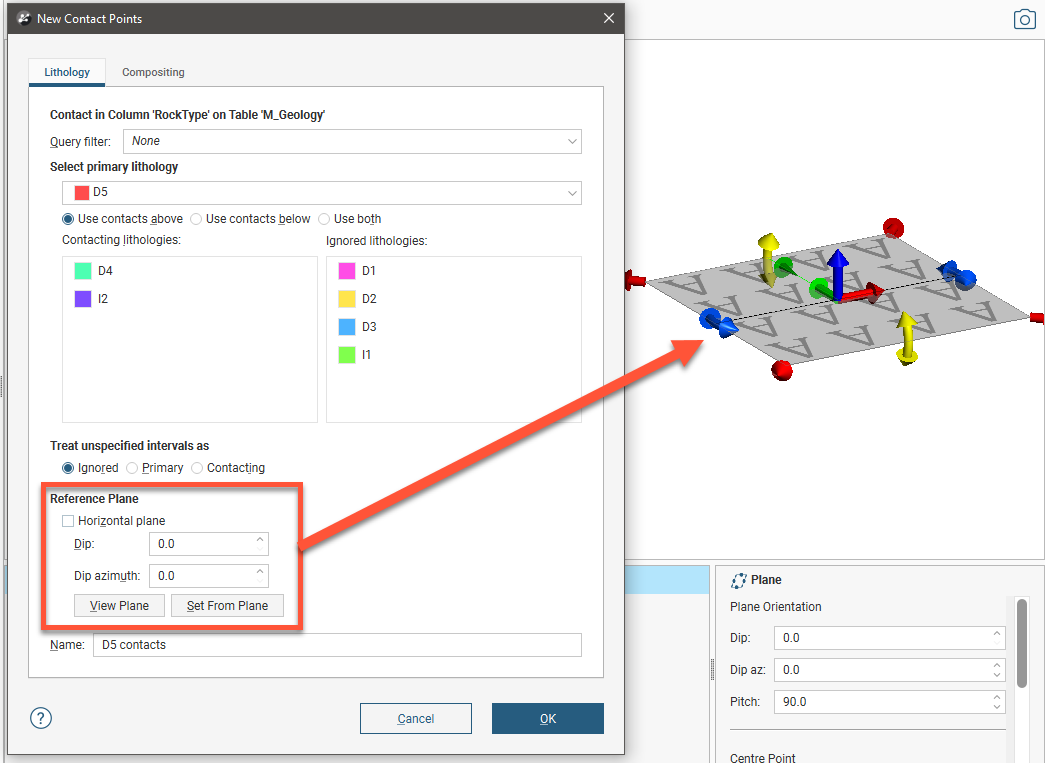Select the Use contacts below option
The image size is (1045, 763).
click(x=197, y=219)
